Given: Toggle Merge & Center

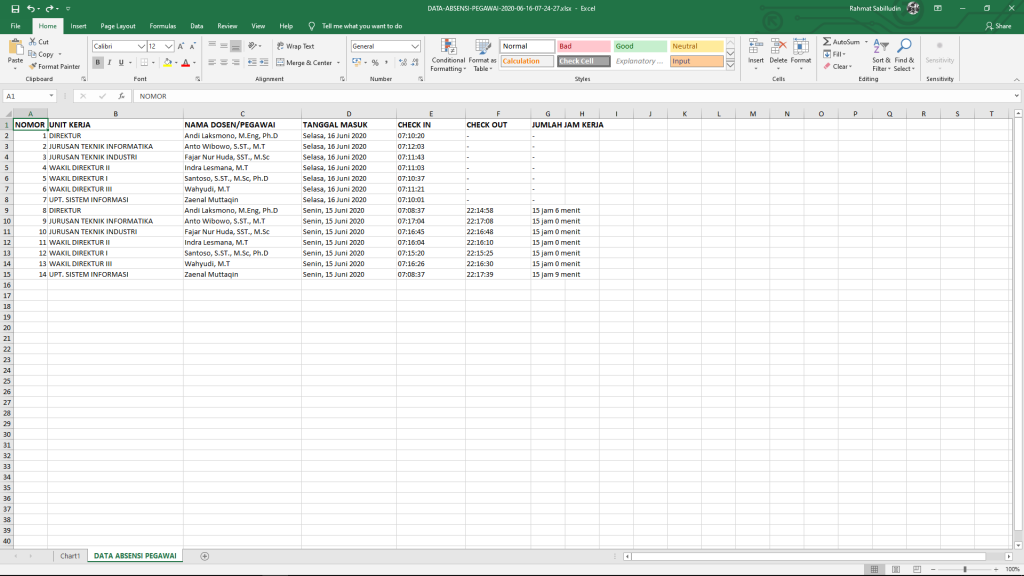Looking at the screenshot, I should tap(304, 63).
